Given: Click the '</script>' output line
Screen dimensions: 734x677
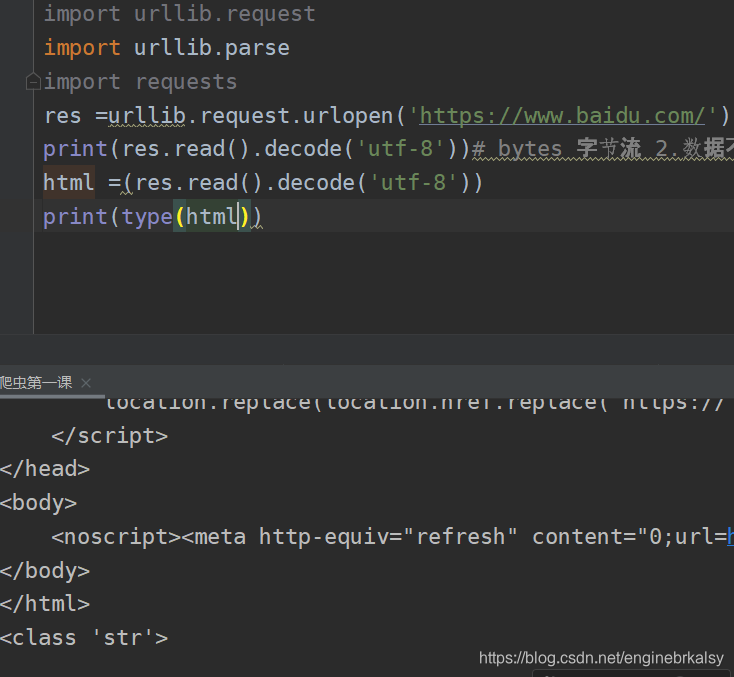Looking at the screenshot, I should click(x=110, y=436).
